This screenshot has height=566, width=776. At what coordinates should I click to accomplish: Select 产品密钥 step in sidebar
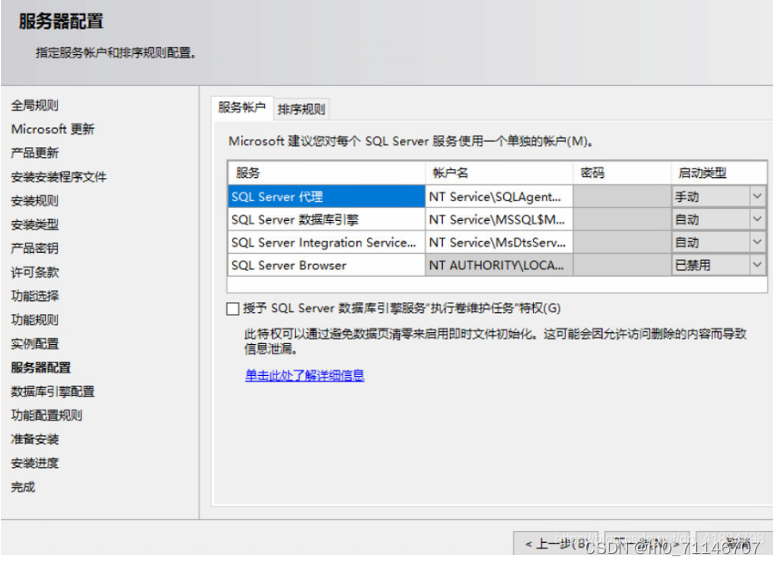coord(35,248)
